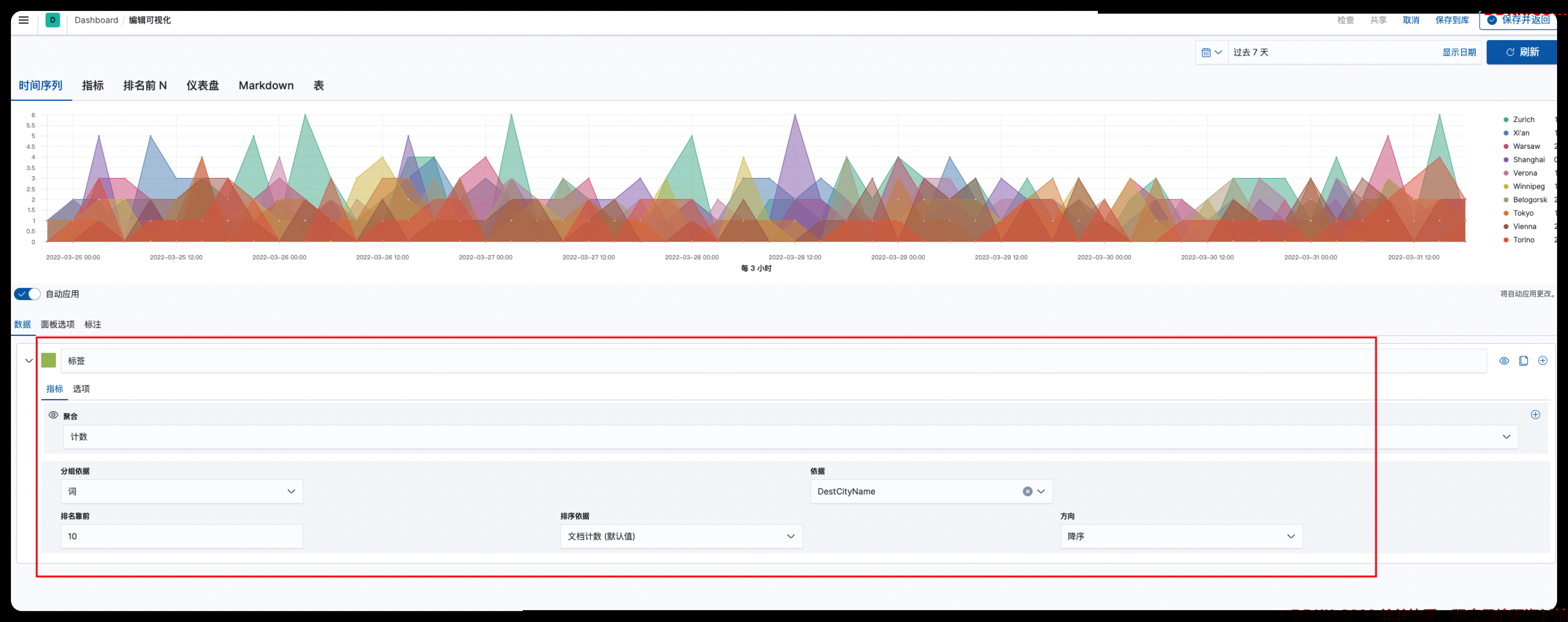Switch to the 时间序列 tab
This screenshot has height=622, width=1568.
click(41, 86)
